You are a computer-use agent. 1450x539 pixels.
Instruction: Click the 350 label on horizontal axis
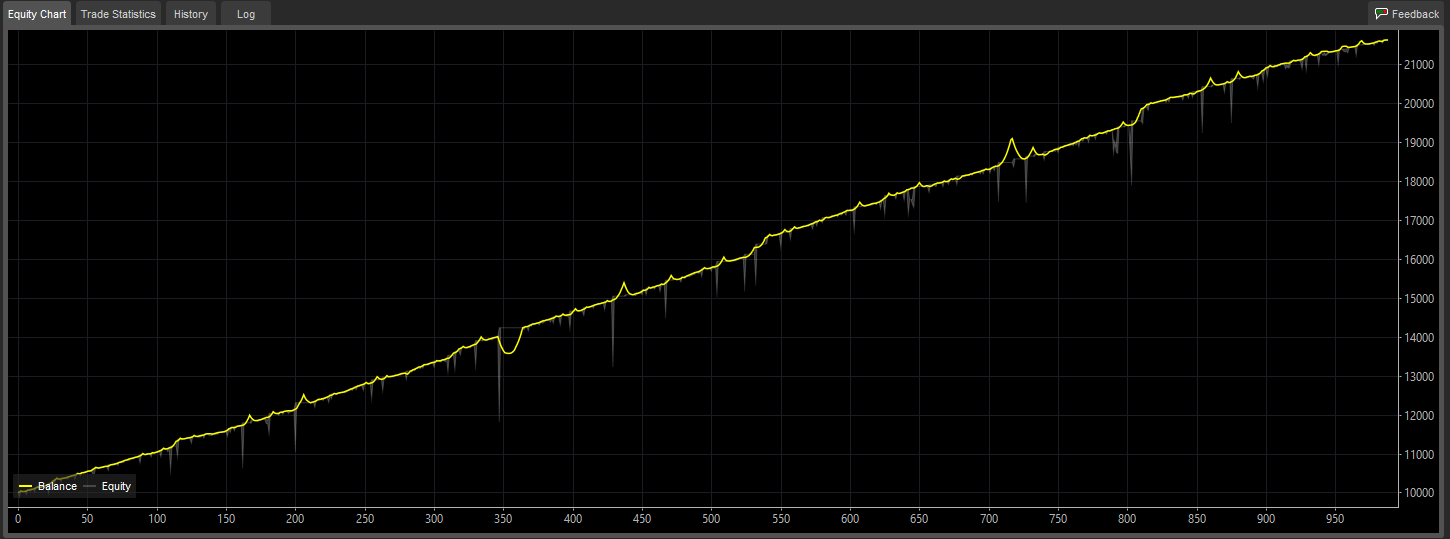[x=503, y=519]
